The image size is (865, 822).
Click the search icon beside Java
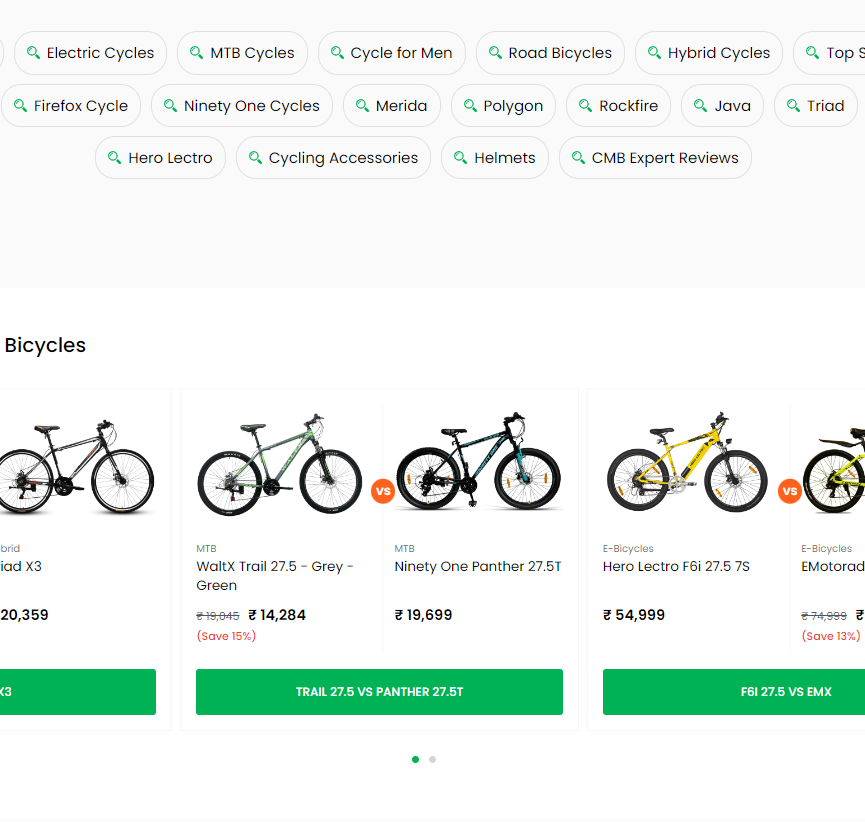pos(701,105)
